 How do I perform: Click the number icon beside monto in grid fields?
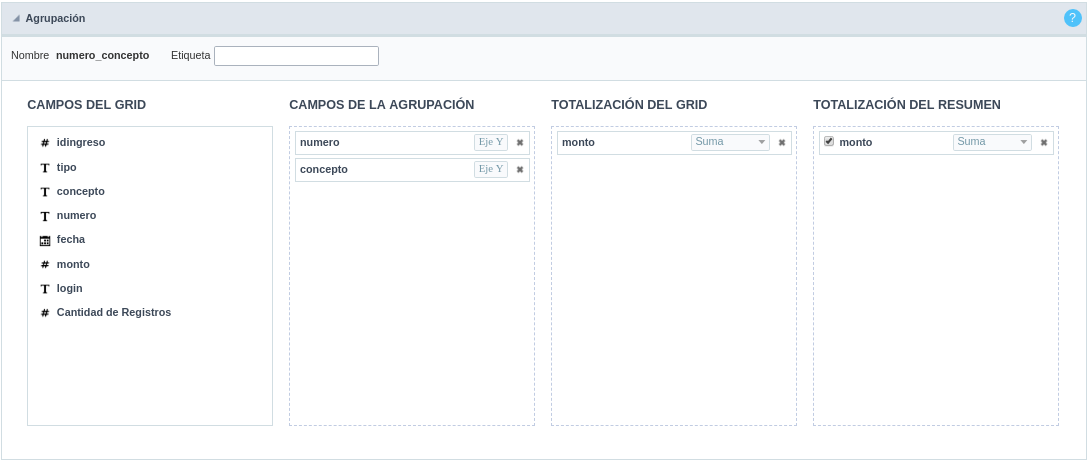coord(44,265)
